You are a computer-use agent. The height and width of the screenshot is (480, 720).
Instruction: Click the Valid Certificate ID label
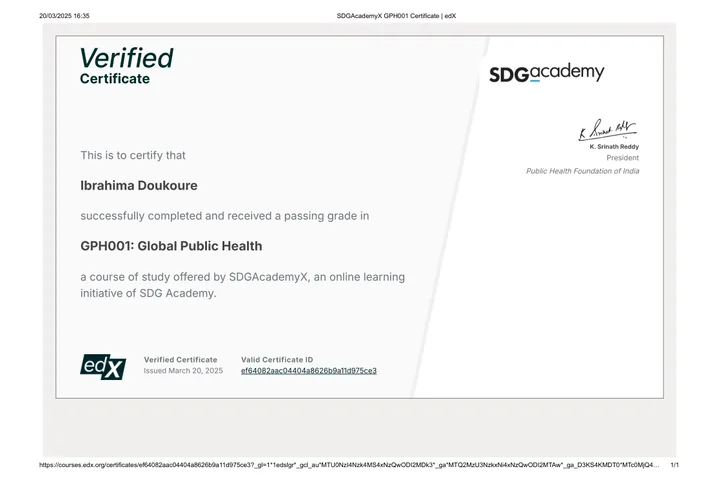(x=277, y=360)
